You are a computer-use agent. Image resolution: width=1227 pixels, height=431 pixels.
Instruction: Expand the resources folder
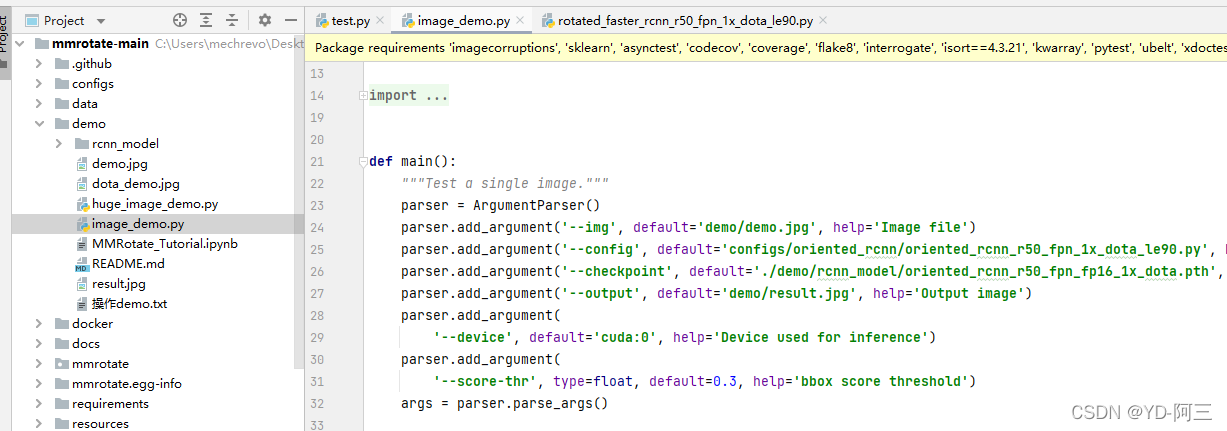click(39, 424)
